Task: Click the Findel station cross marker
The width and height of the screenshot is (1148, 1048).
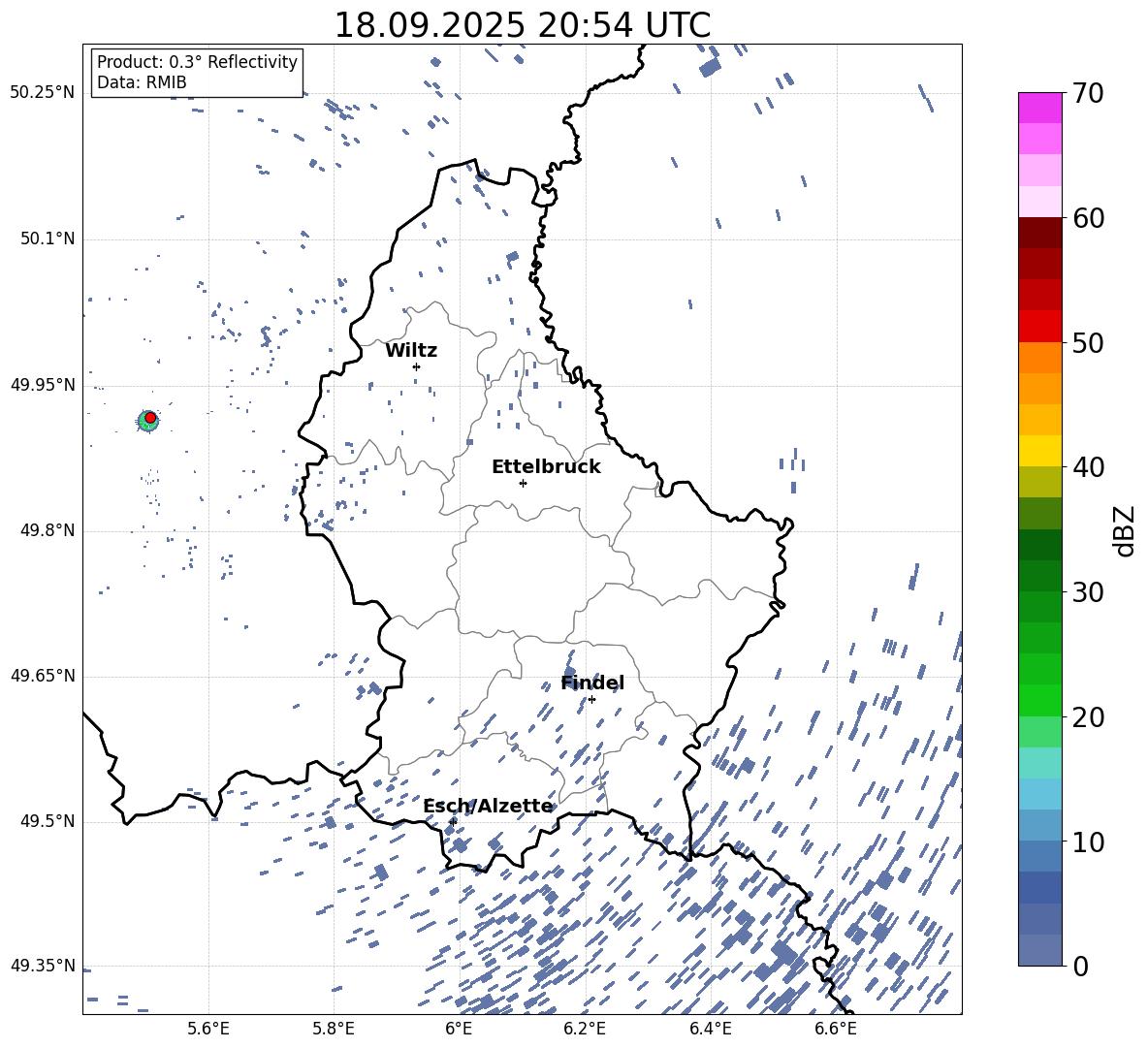Action: tap(591, 700)
